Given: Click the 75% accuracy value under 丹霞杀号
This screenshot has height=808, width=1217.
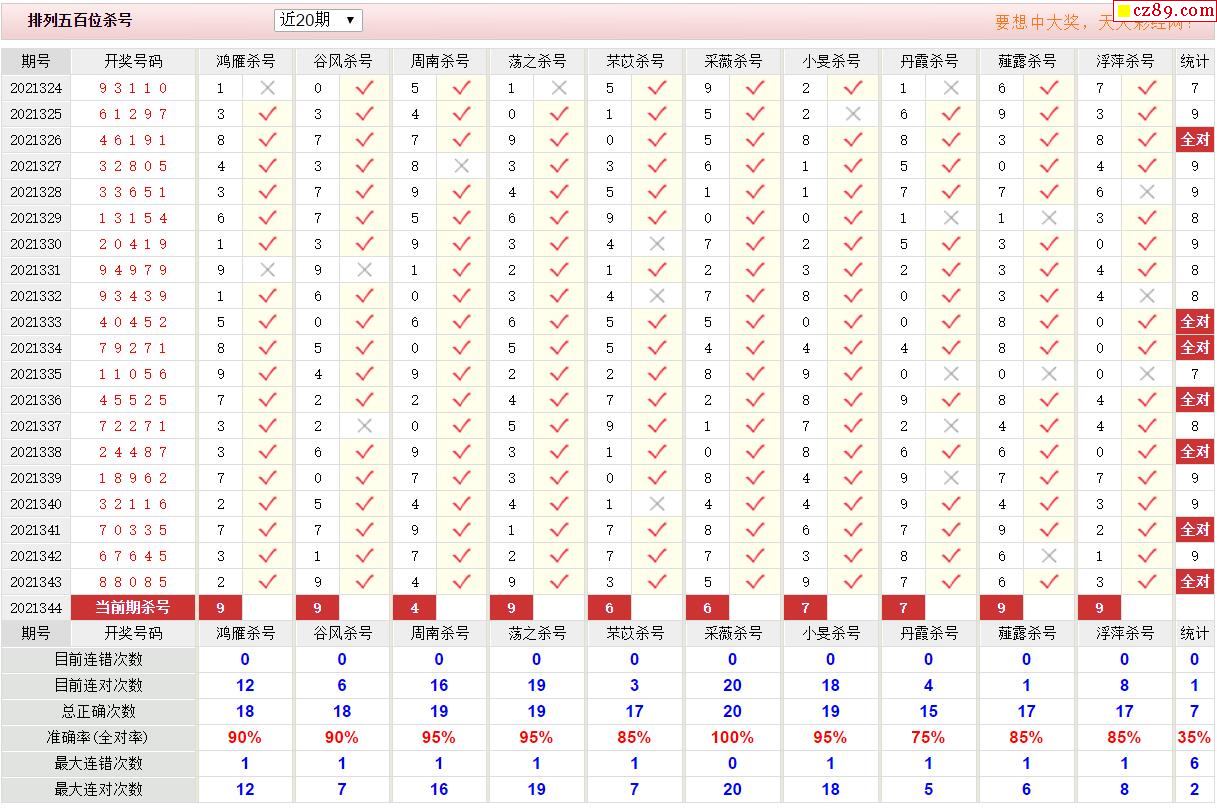Looking at the screenshot, I should [928, 738].
